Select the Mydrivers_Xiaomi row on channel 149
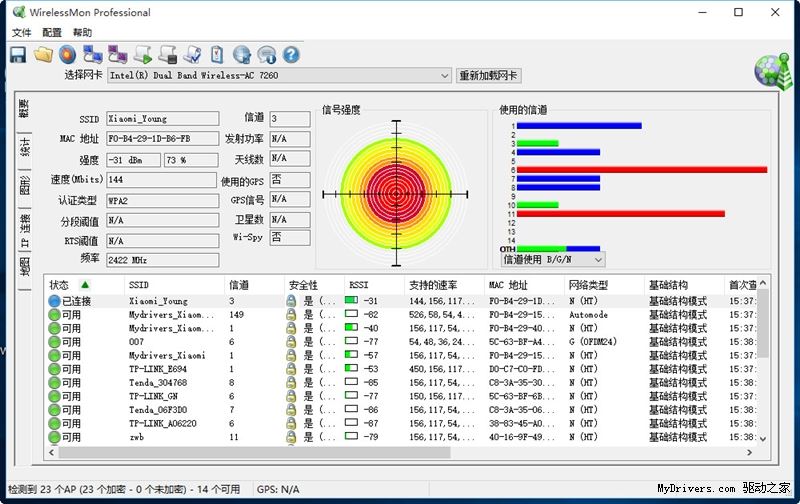The image size is (800, 504). [x=401, y=315]
